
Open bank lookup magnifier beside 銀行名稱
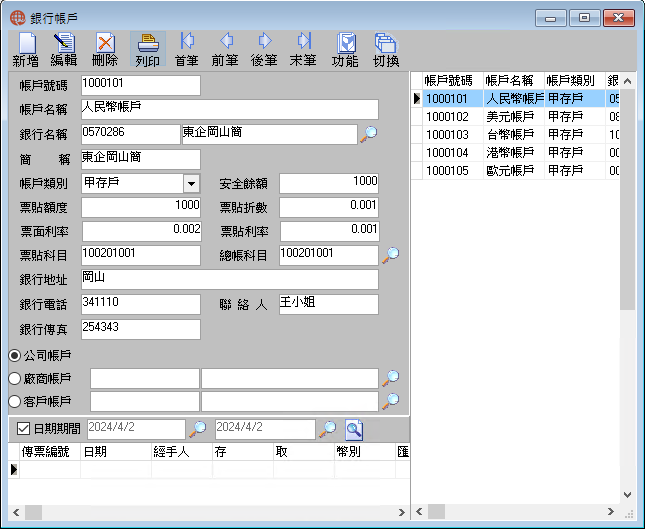(x=369, y=134)
